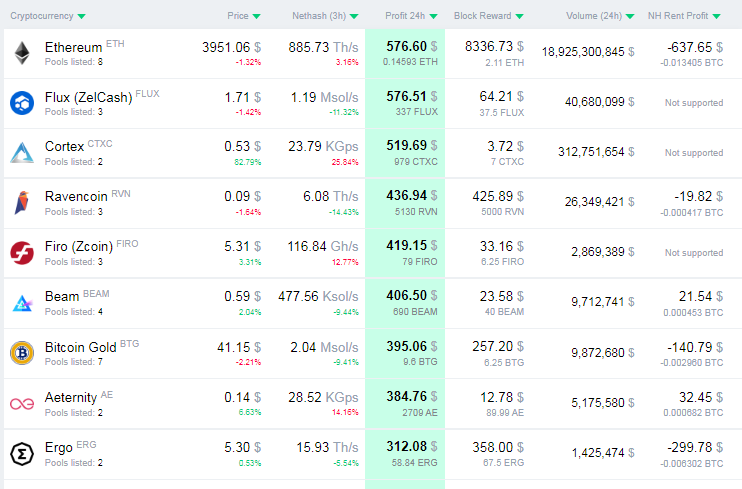Click Ergo's 15.93 Th/s nethash
The image size is (742, 489).
(x=327, y=447)
